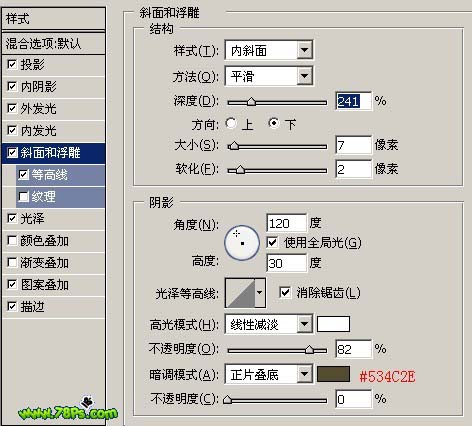Select the 下 direction radio button
The width and height of the screenshot is (472, 426).
click(274, 123)
